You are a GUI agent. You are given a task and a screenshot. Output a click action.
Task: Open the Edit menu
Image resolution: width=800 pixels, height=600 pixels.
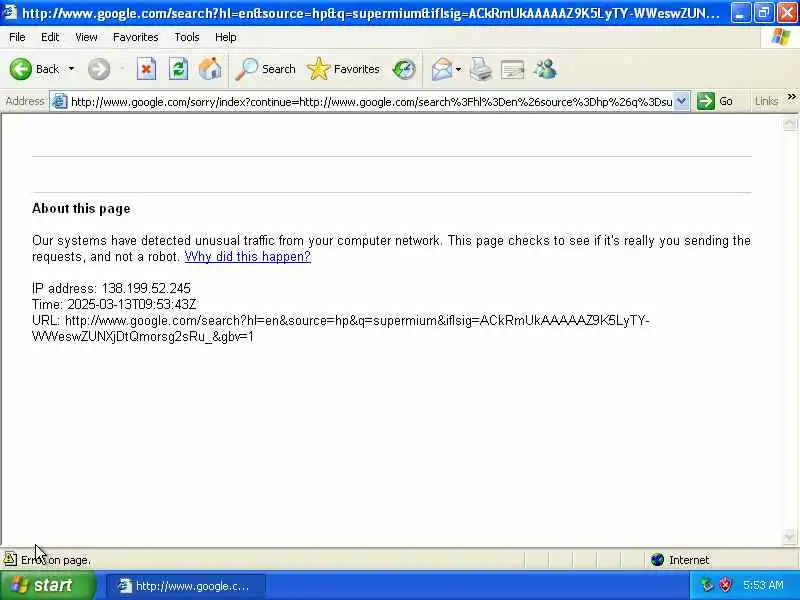tap(50, 37)
